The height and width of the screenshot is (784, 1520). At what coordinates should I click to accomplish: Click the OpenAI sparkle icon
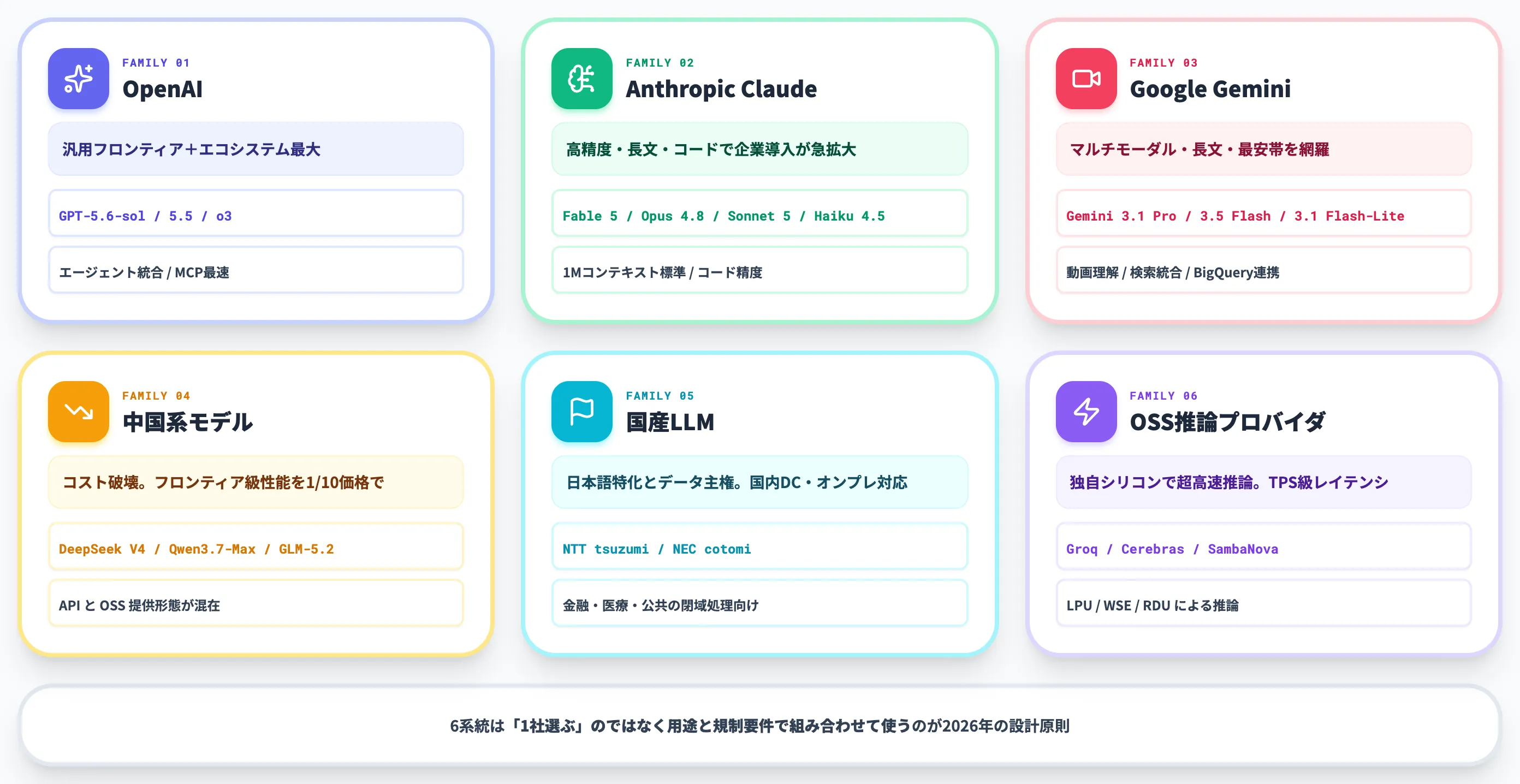(79, 79)
